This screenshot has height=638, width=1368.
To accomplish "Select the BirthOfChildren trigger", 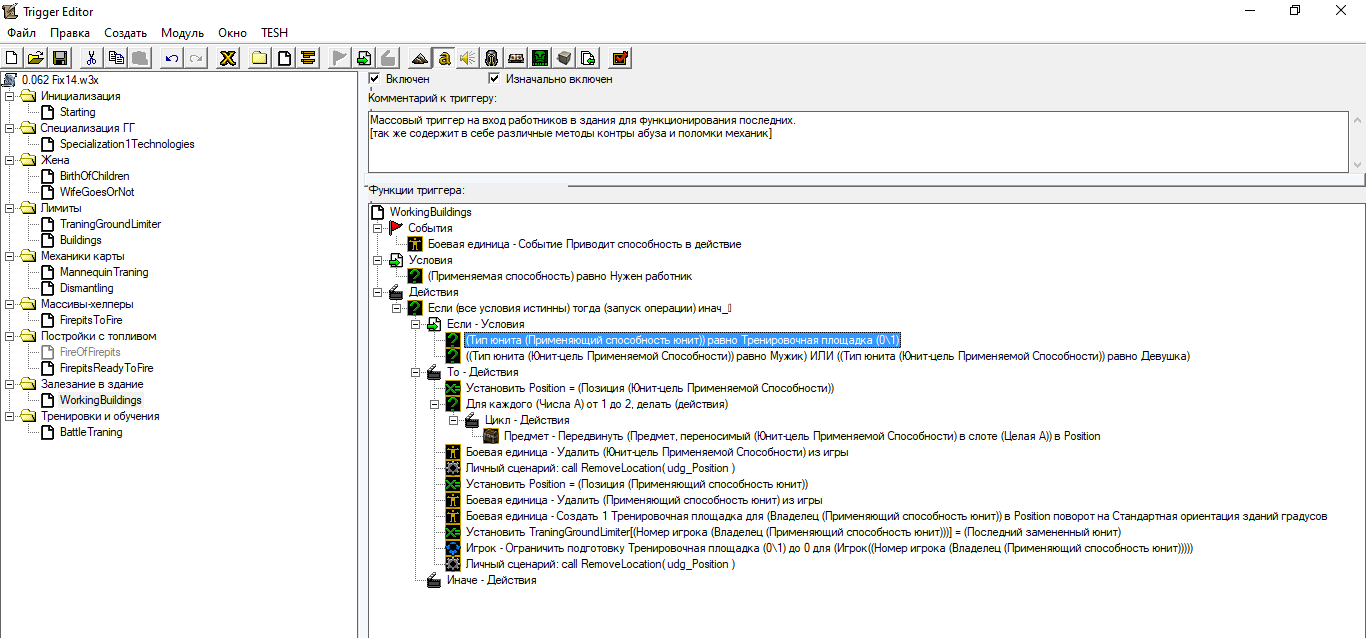I will tap(95, 176).
